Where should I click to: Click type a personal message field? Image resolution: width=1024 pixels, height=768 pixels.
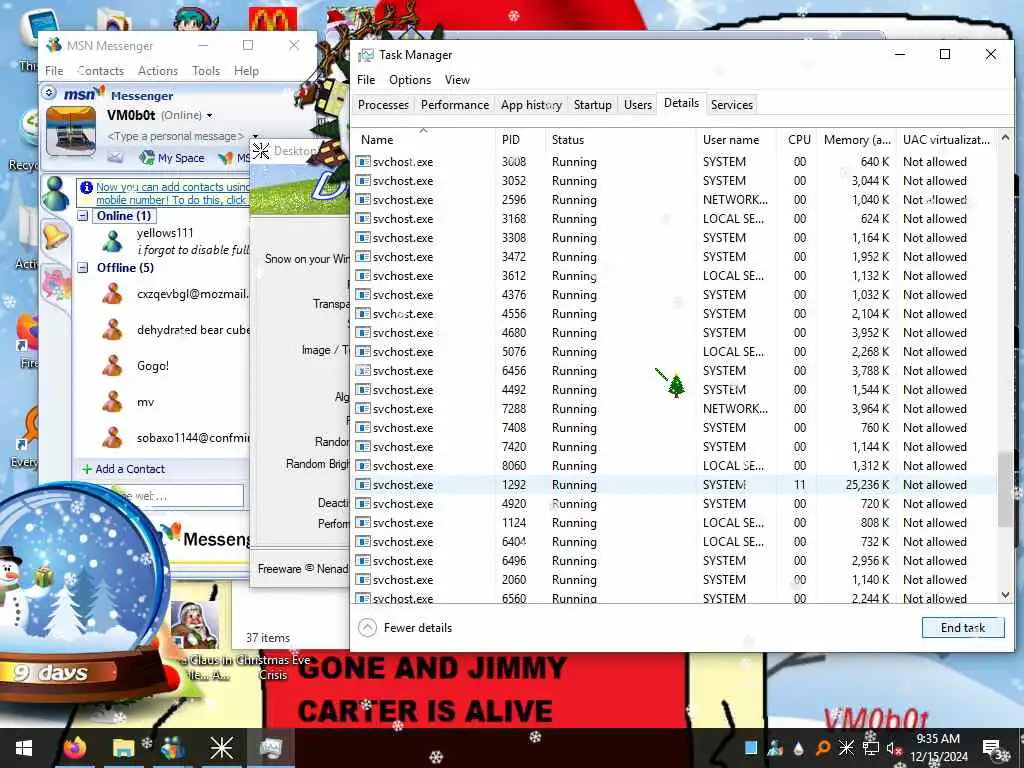[175, 136]
